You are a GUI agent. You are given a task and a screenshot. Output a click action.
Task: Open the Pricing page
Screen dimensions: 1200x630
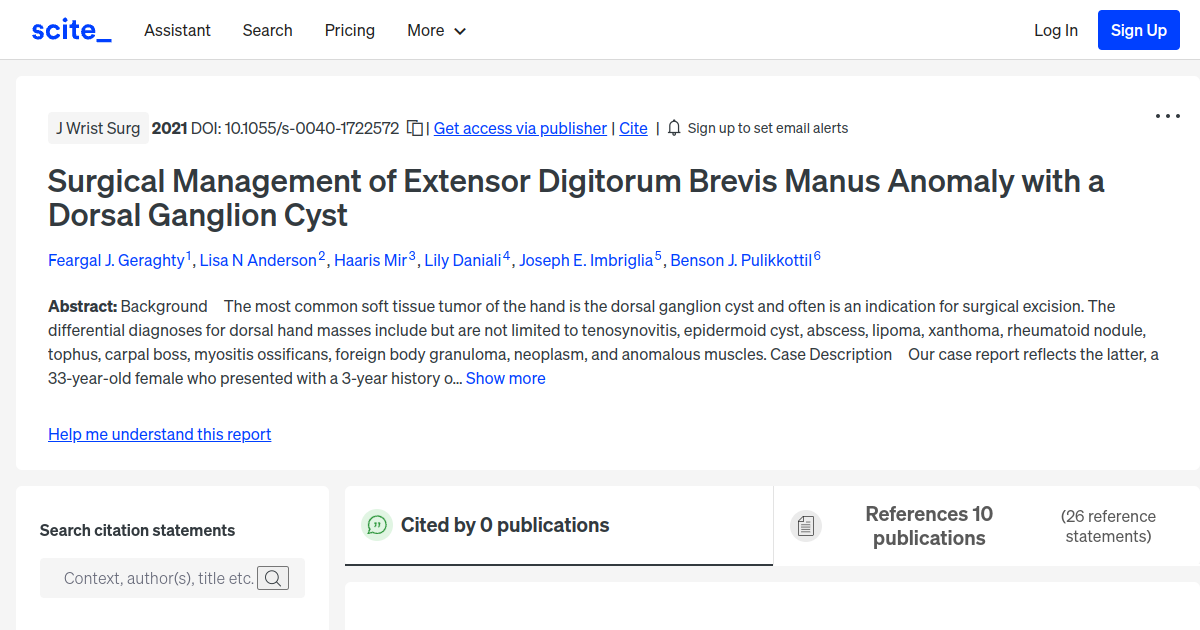point(349,30)
